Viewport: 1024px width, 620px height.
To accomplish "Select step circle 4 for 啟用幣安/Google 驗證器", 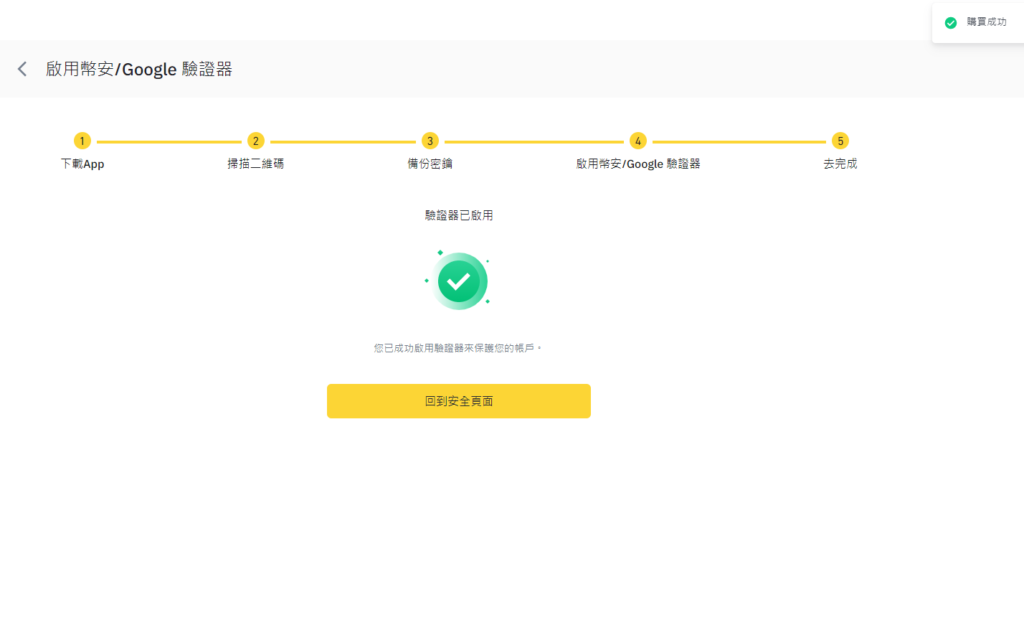I will pyautogui.click(x=637, y=141).
